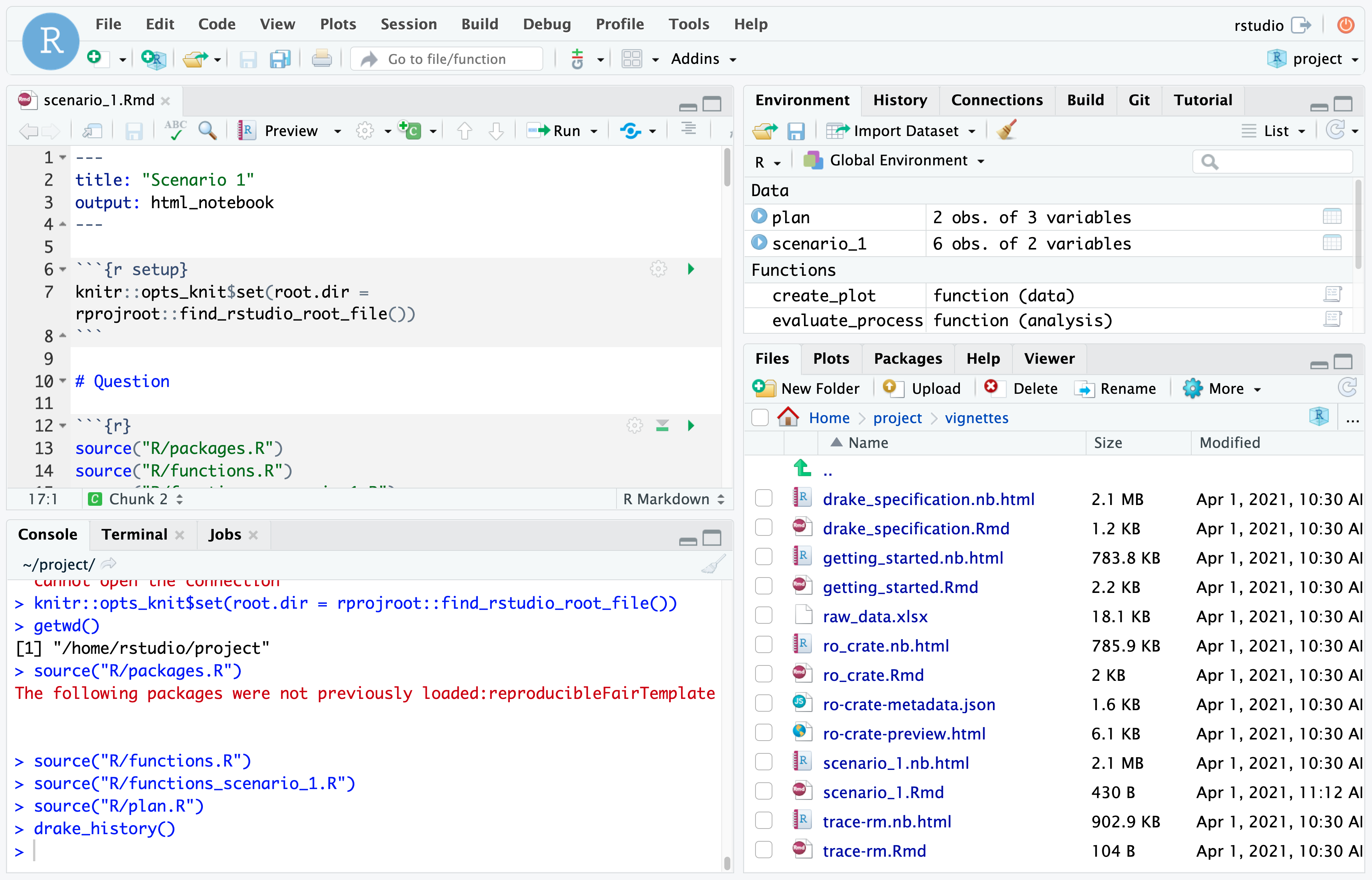Click the Insert new code chunk icon

(x=409, y=131)
